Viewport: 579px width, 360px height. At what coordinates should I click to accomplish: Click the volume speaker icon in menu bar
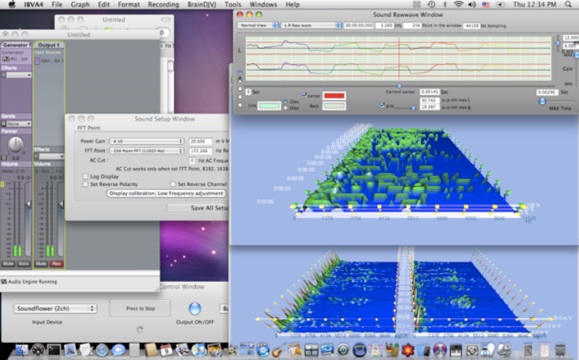click(472, 4)
